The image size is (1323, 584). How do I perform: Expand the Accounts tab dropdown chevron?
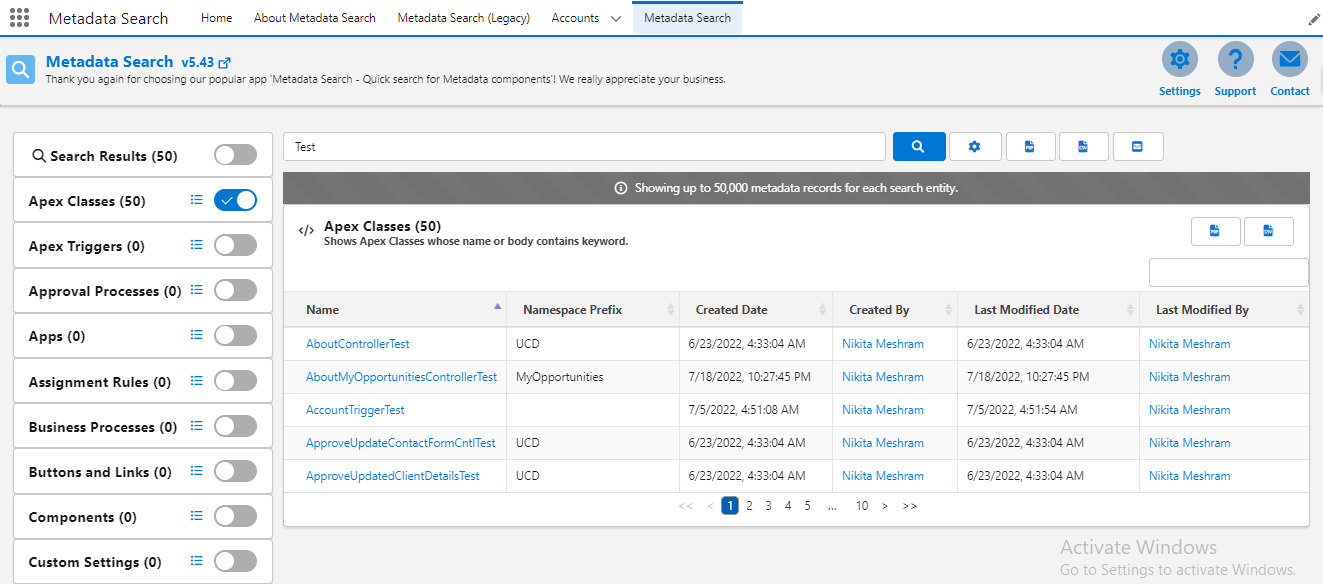coord(615,18)
